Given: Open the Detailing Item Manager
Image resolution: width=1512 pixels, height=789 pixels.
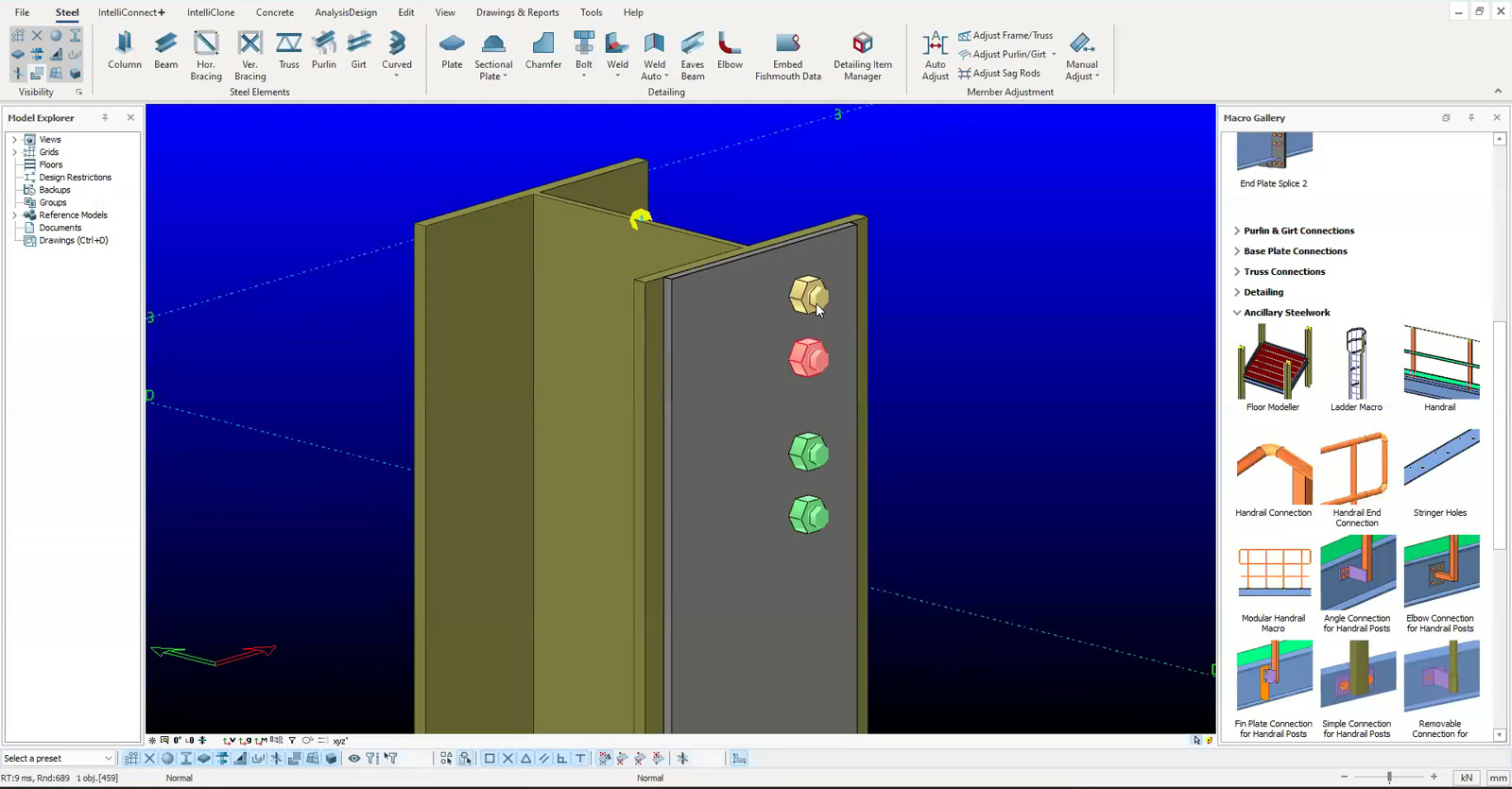Looking at the screenshot, I should [863, 57].
